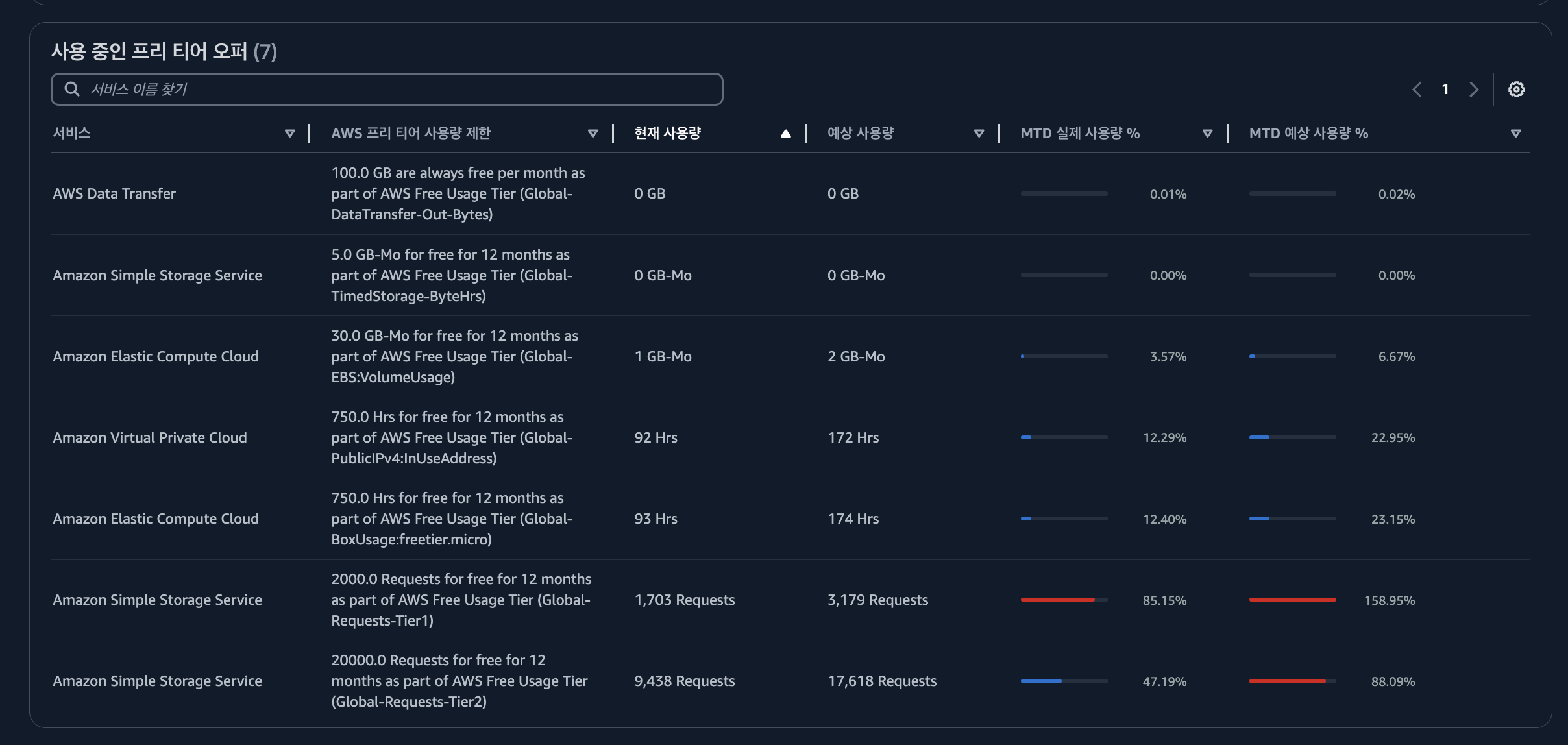Toggle 현재 사용량 ascending sort arrow
Screen dimensions: 1568x745
[786, 133]
